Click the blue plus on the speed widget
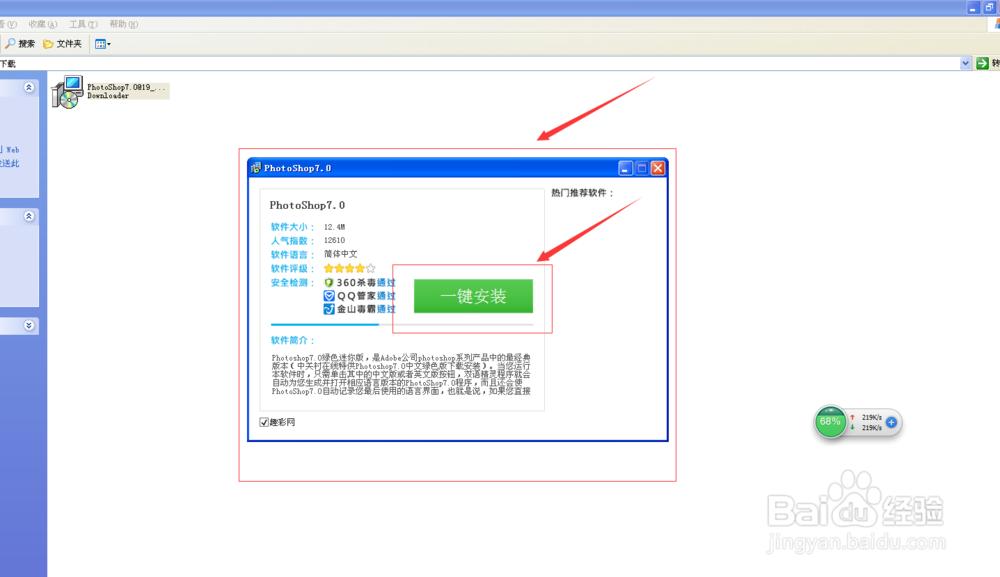The width and height of the screenshot is (1000, 577). 892,422
